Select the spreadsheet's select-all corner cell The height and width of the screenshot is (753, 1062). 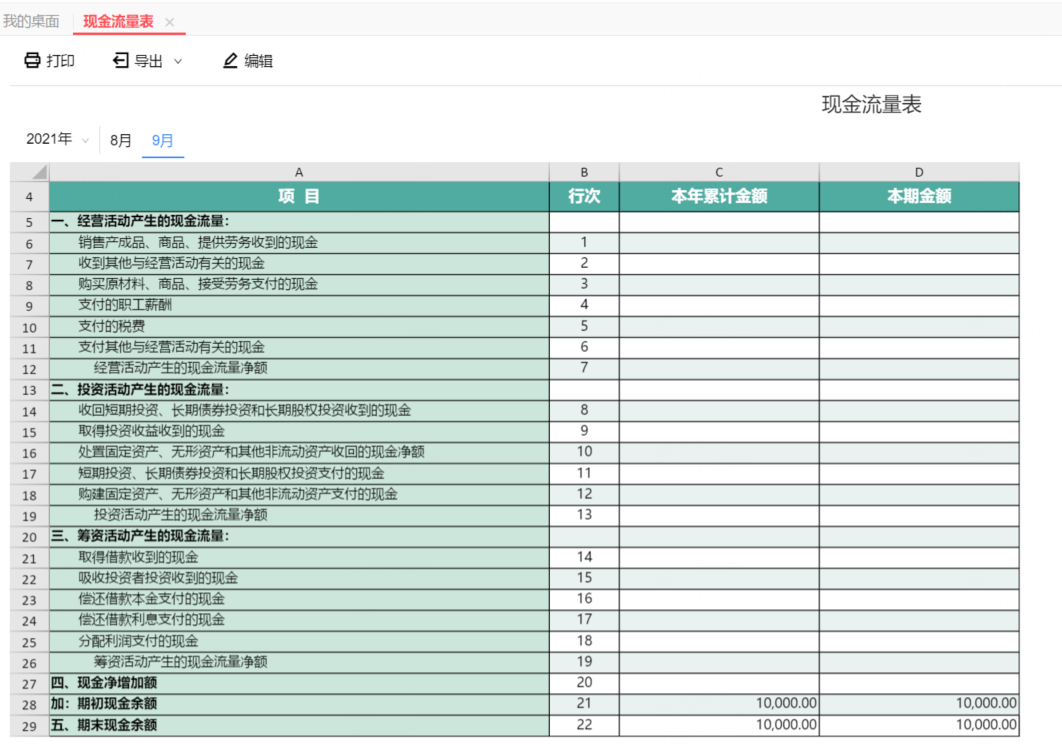point(30,172)
